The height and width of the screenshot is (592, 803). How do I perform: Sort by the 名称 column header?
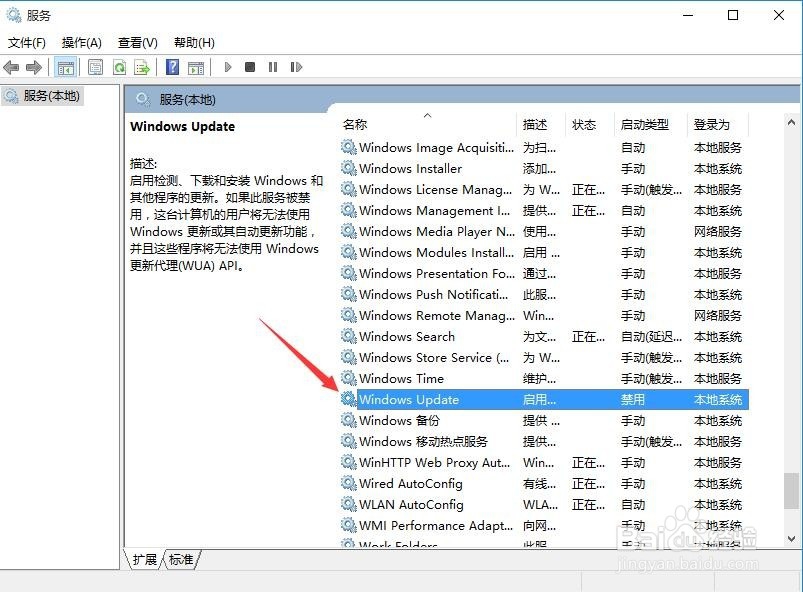[x=428, y=124]
